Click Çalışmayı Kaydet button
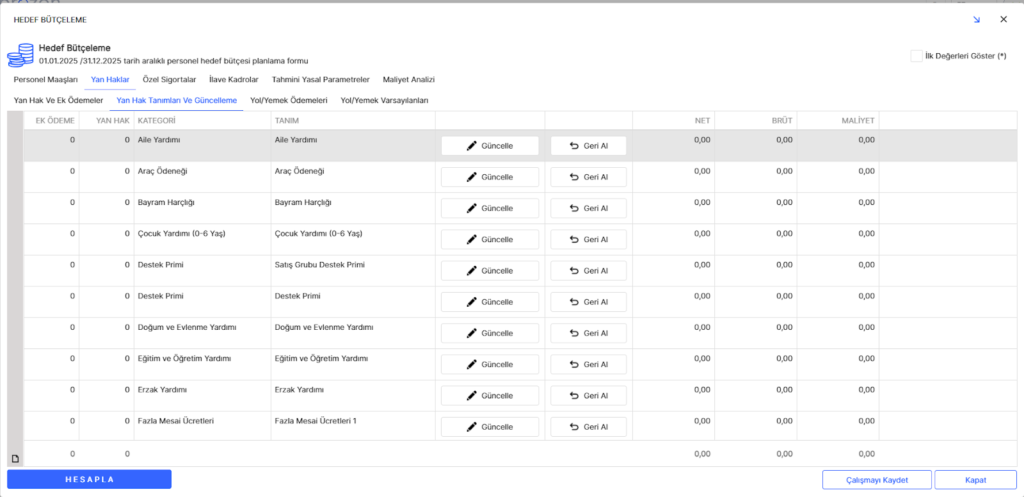Image resolution: width=1024 pixels, height=497 pixels. tap(876, 480)
